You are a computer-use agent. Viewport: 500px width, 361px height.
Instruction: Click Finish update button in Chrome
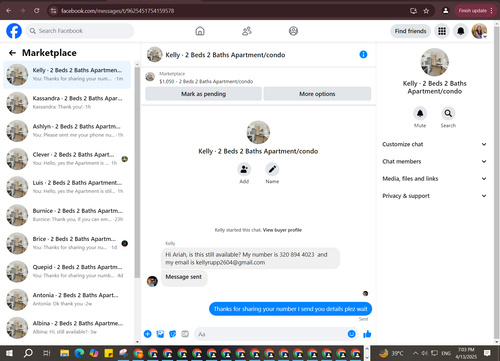coord(475,11)
